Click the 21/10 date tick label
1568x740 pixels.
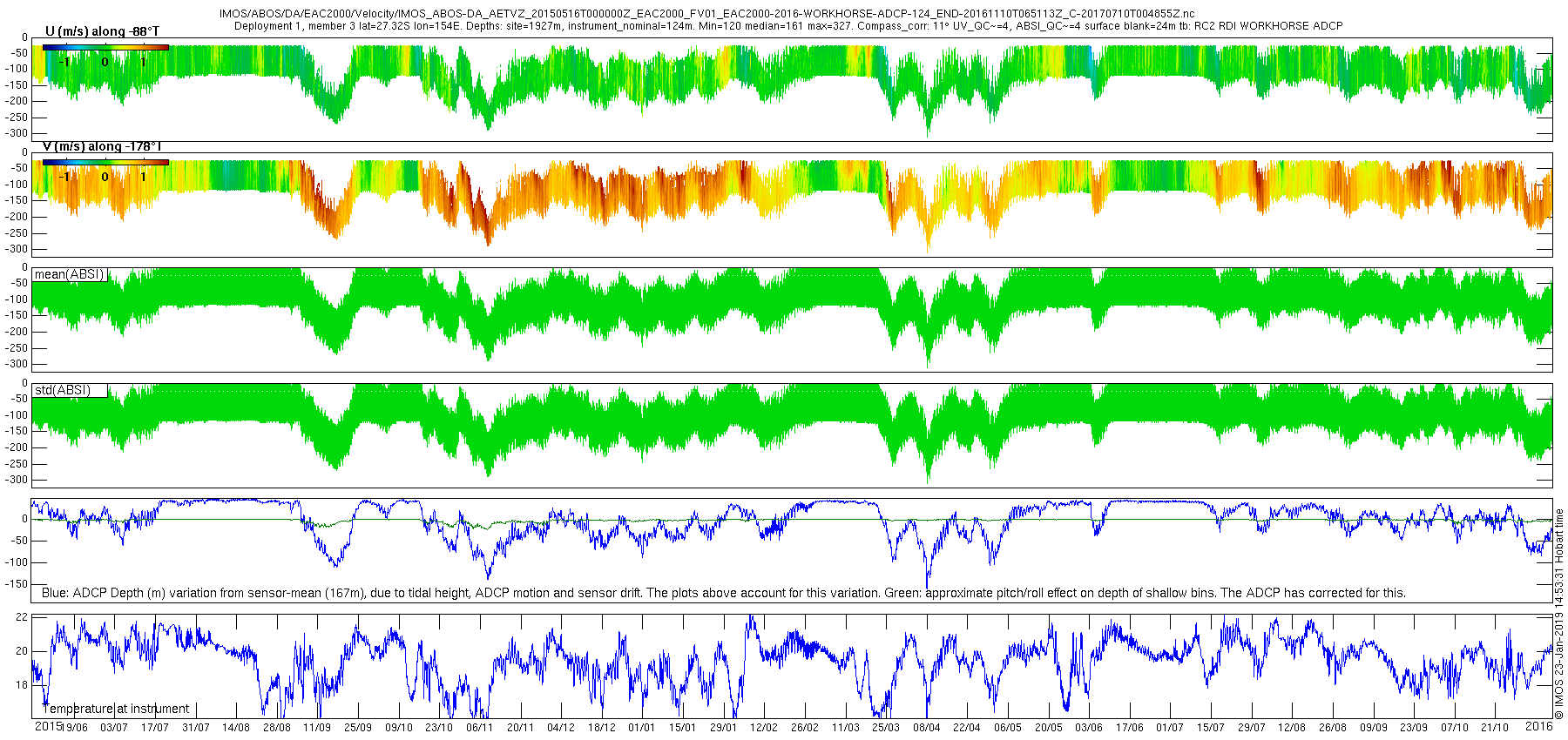coord(1495,728)
